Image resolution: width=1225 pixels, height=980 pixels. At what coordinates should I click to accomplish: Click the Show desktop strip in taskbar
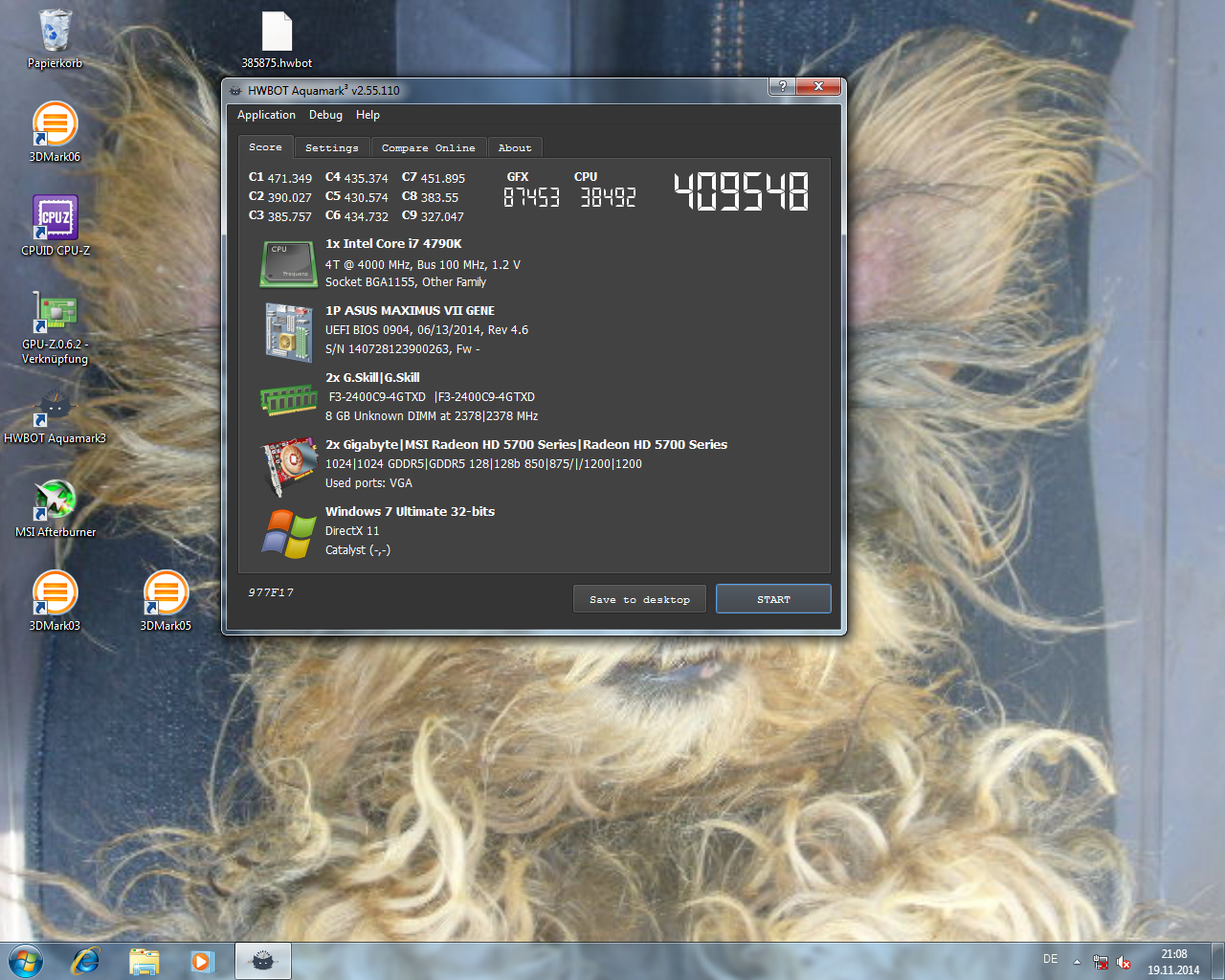pyautogui.click(x=1218, y=961)
